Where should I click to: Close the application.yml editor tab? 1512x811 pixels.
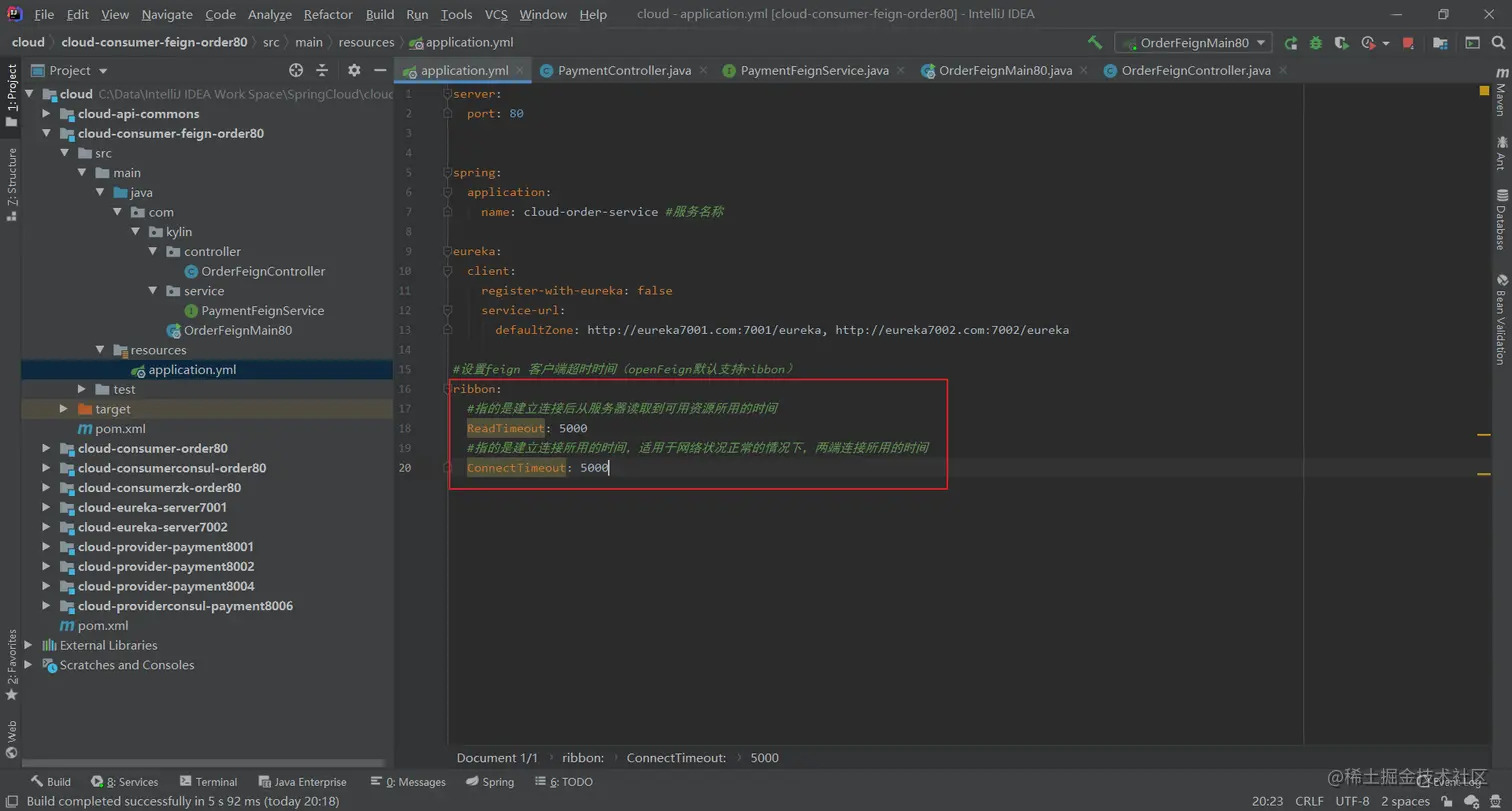[x=520, y=71]
